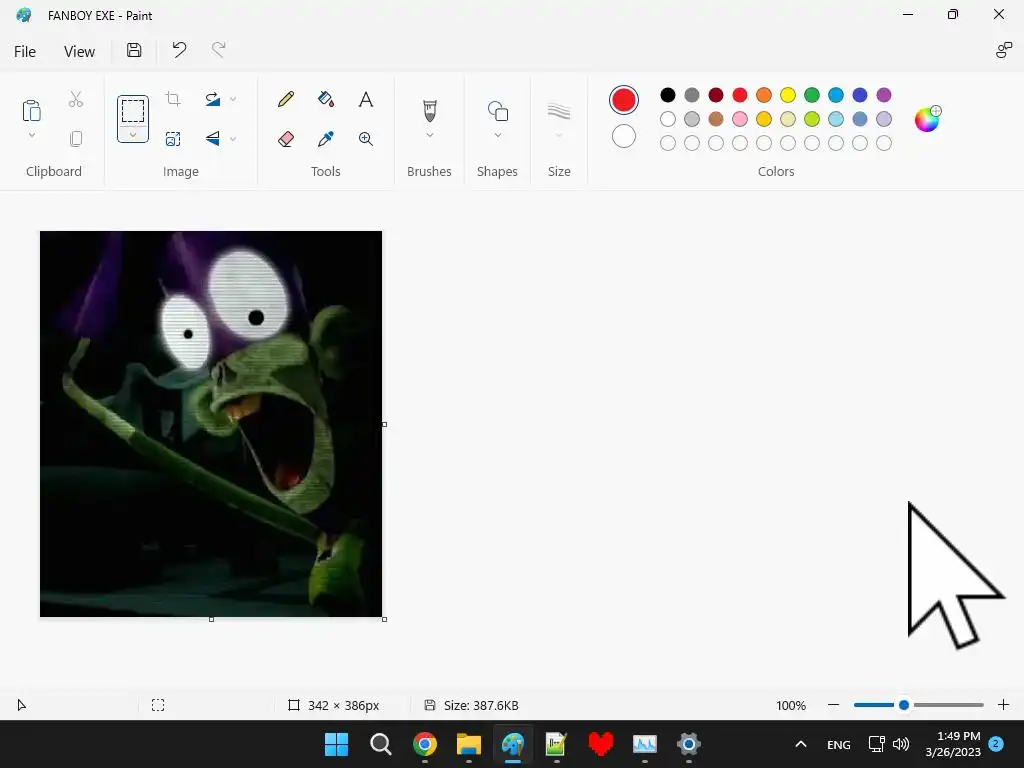Click the zoom out minus button
Image resolution: width=1024 pixels, height=768 pixels.
pos(833,705)
